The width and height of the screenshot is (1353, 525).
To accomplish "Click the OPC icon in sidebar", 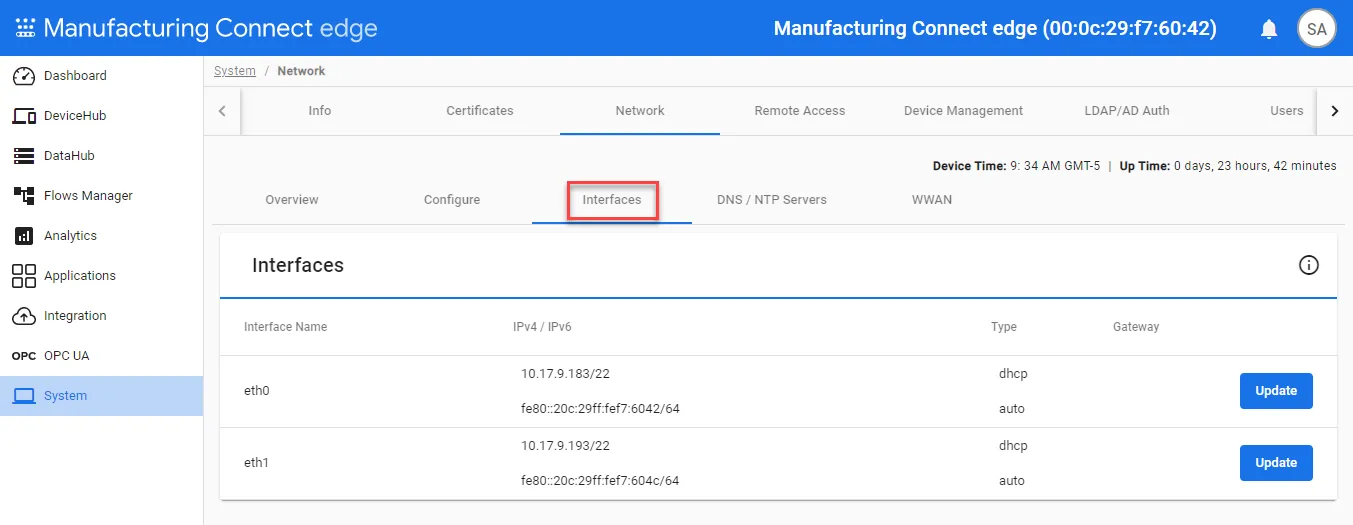I will pos(24,356).
